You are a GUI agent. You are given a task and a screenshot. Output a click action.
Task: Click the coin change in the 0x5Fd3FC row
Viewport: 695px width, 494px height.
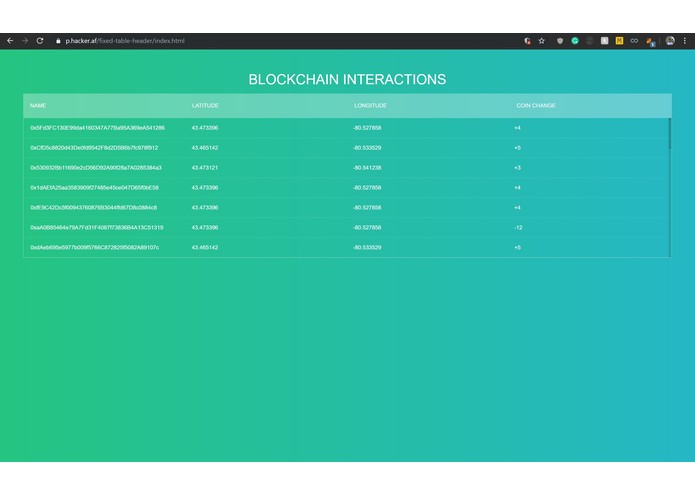tap(517, 128)
